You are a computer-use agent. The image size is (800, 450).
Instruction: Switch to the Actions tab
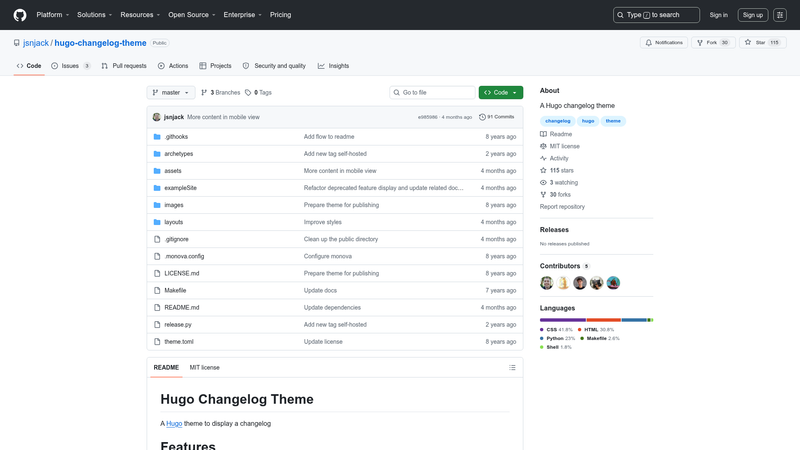click(x=173, y=66)
